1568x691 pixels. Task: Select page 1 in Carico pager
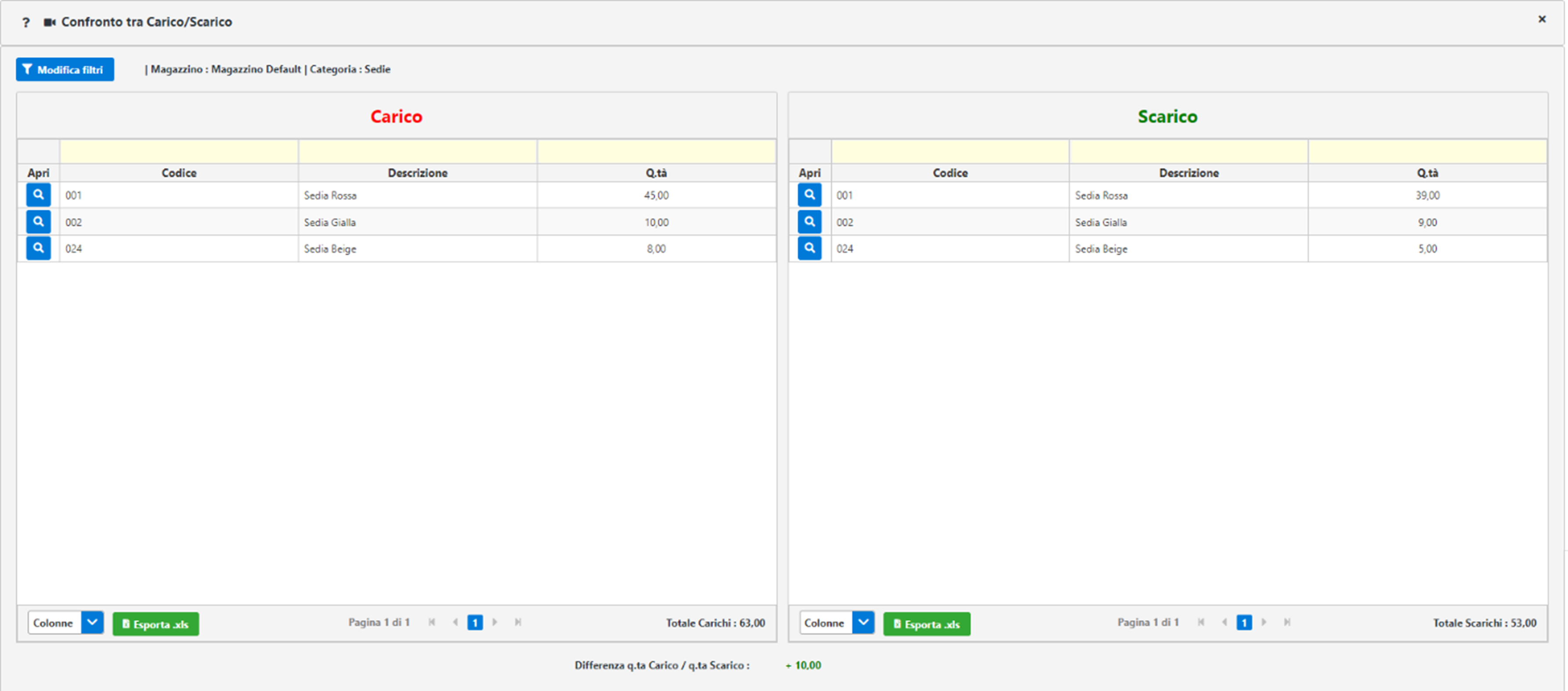tap(475, 623)
